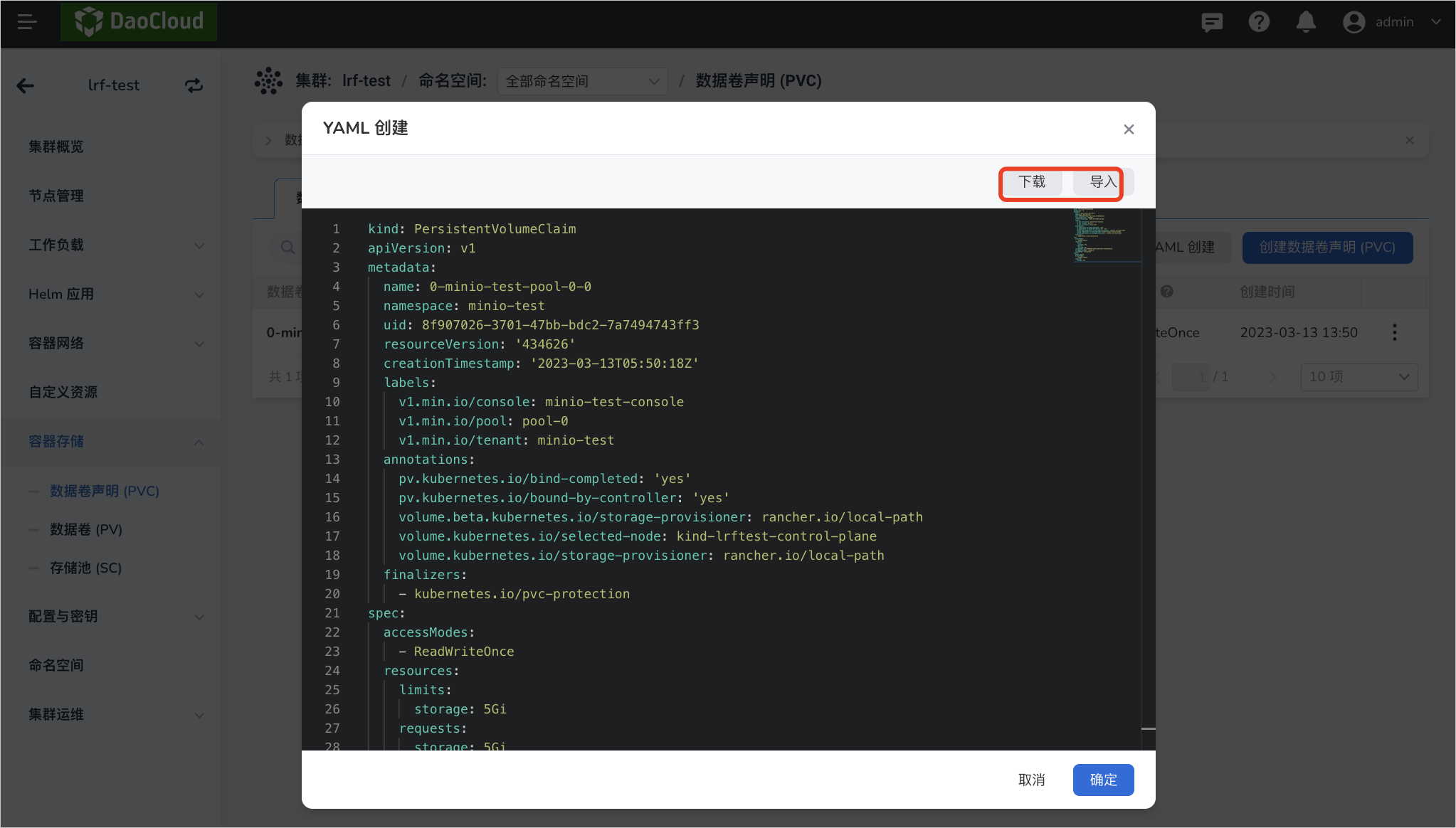The width and height of the screenshot is (1456, 828).
Task: Click the resourceVersion '434626' line
Action: pyautogui.click(x=480, y=344)
